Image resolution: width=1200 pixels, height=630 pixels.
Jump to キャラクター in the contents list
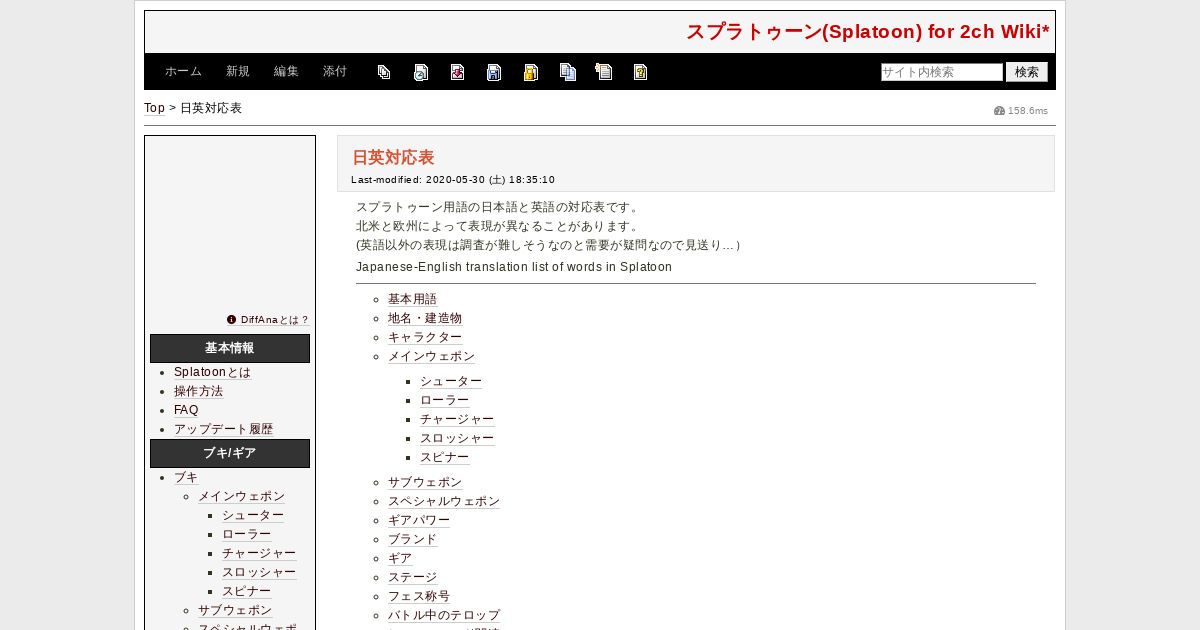(425, 338)
